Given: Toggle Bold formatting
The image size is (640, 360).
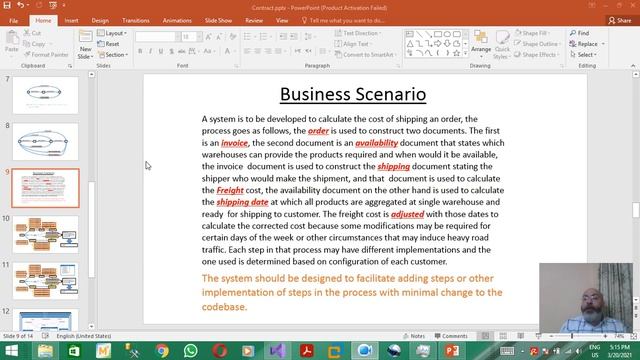Looking at the screenshot, I should pos(140,51).
